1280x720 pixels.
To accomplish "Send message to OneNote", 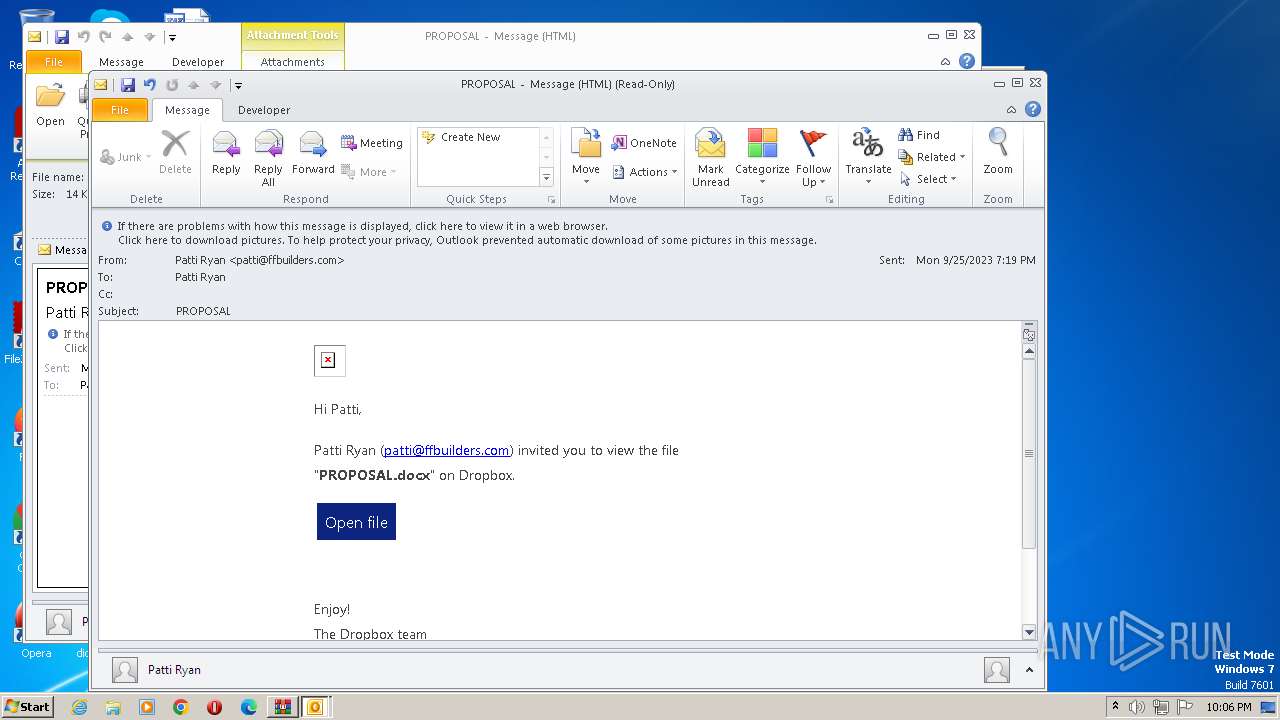I will 644,143.
